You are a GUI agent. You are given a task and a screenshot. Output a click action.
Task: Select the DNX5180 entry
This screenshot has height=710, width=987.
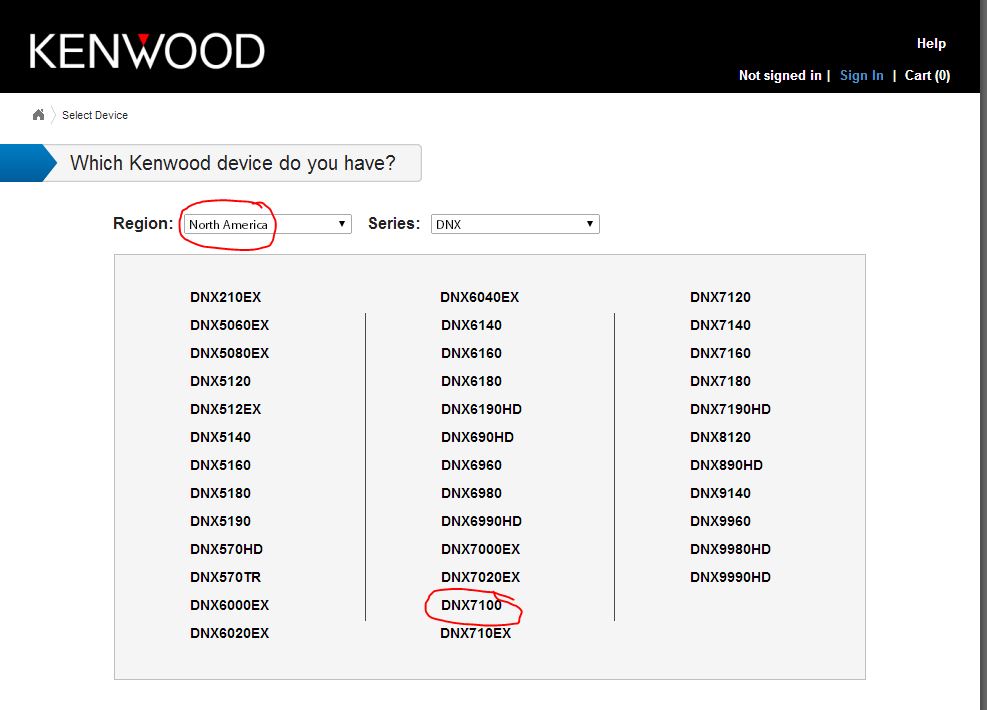220,493
